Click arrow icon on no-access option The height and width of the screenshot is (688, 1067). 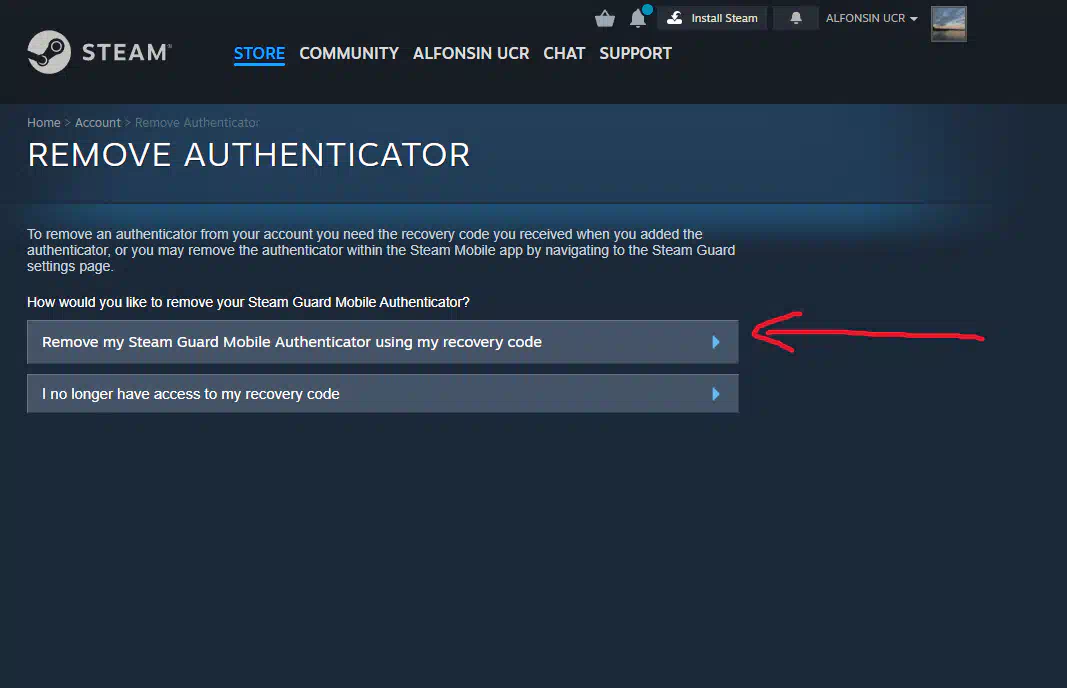pos(716,394)
